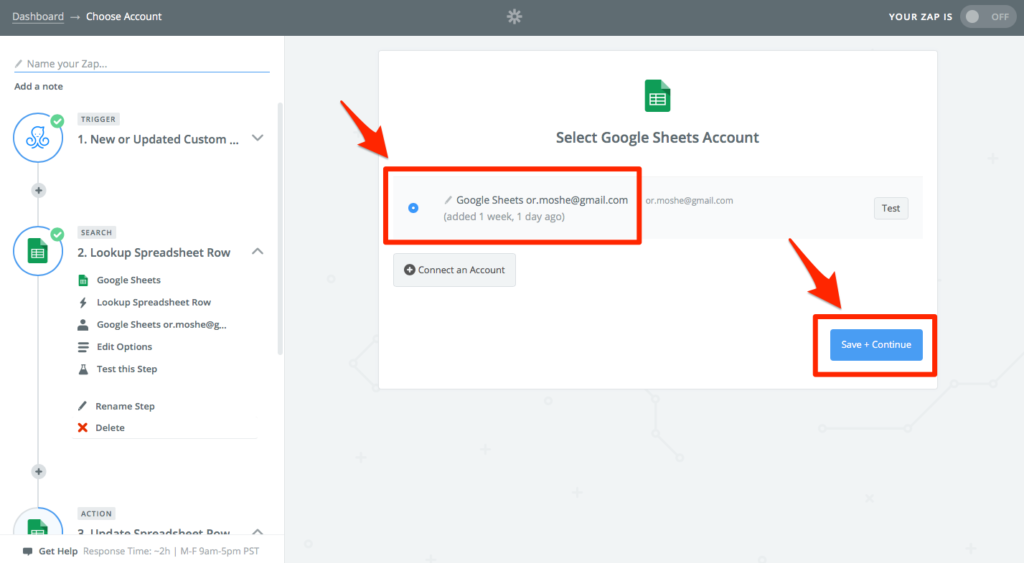The height and width of the screenshot is (563, 1024).
Task: Click the Name your Zap input field
Action: [x=142, y=63]
